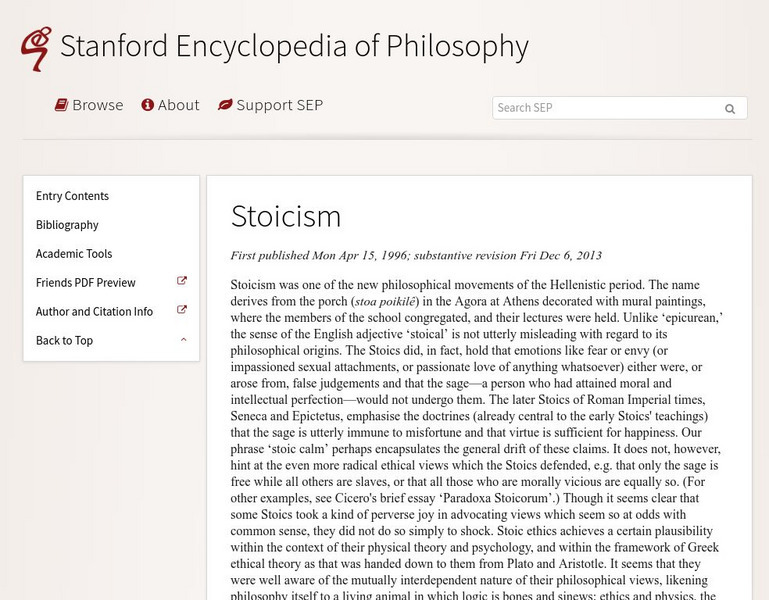The width and height of the screenshot is (769, 600).
Task: Click the About info icon
Action: point(148,105)
